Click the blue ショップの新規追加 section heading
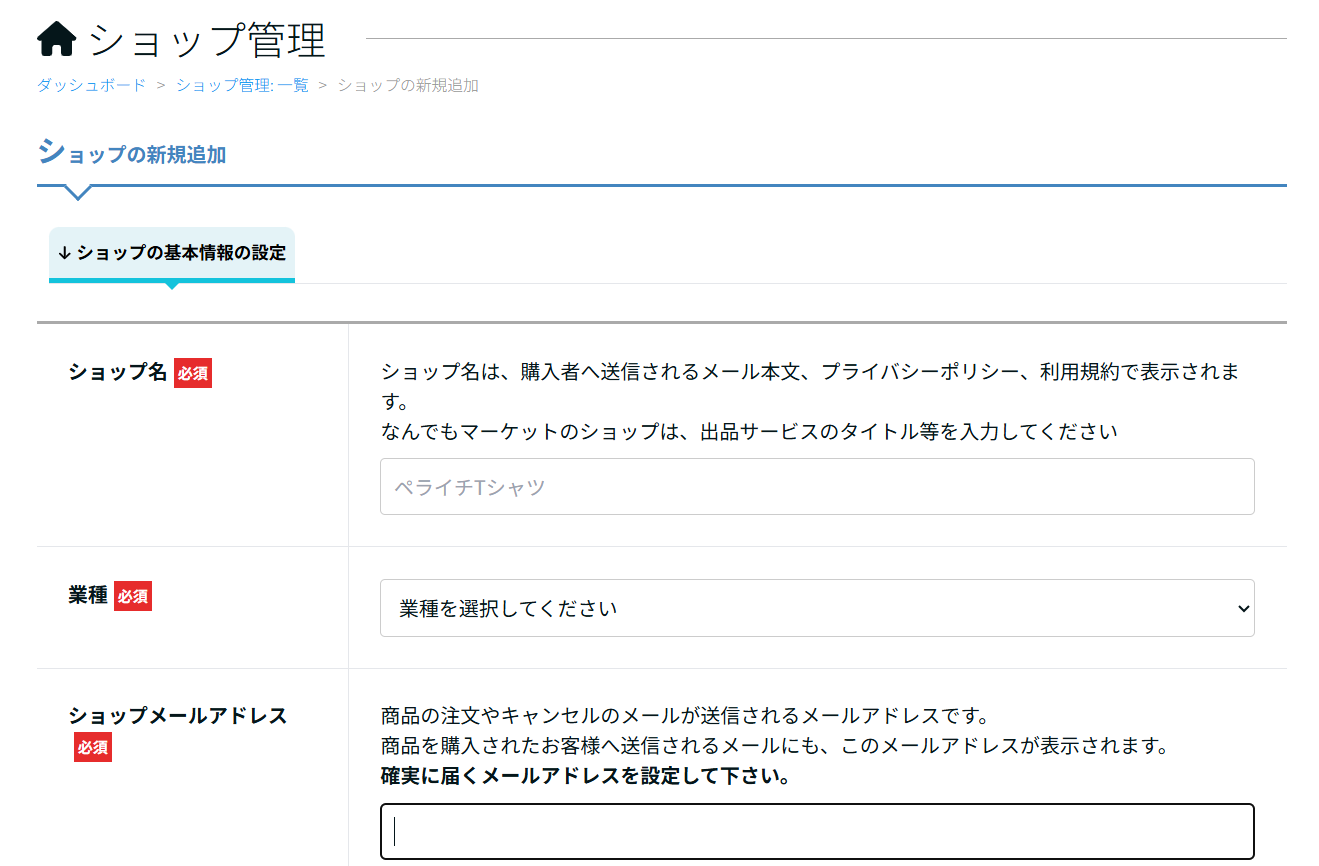The image size is (1319, 866). [x=132, y=154]
